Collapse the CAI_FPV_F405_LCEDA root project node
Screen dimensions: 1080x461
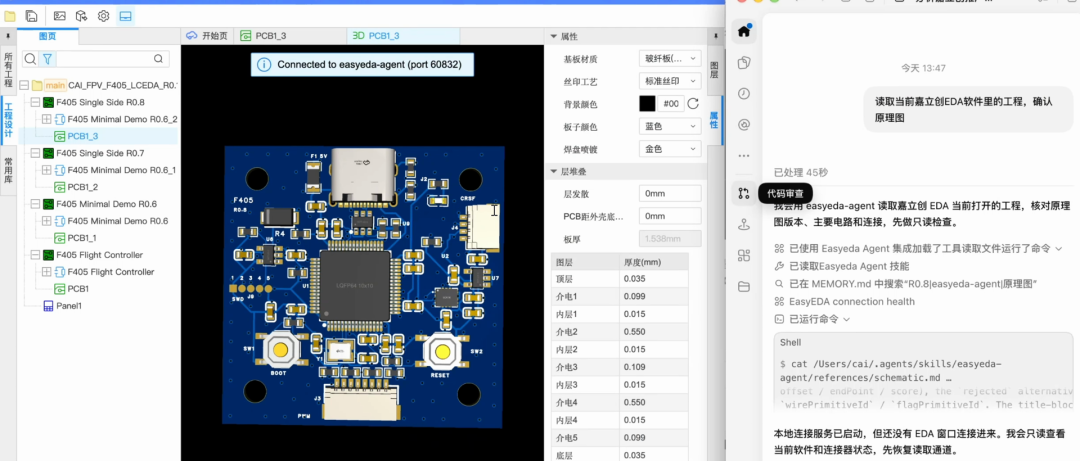[x=24, y=85]
